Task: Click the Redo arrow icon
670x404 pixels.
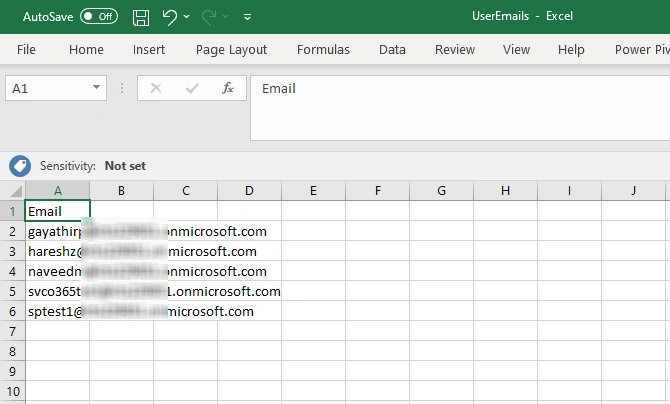Action: point(209,17)
